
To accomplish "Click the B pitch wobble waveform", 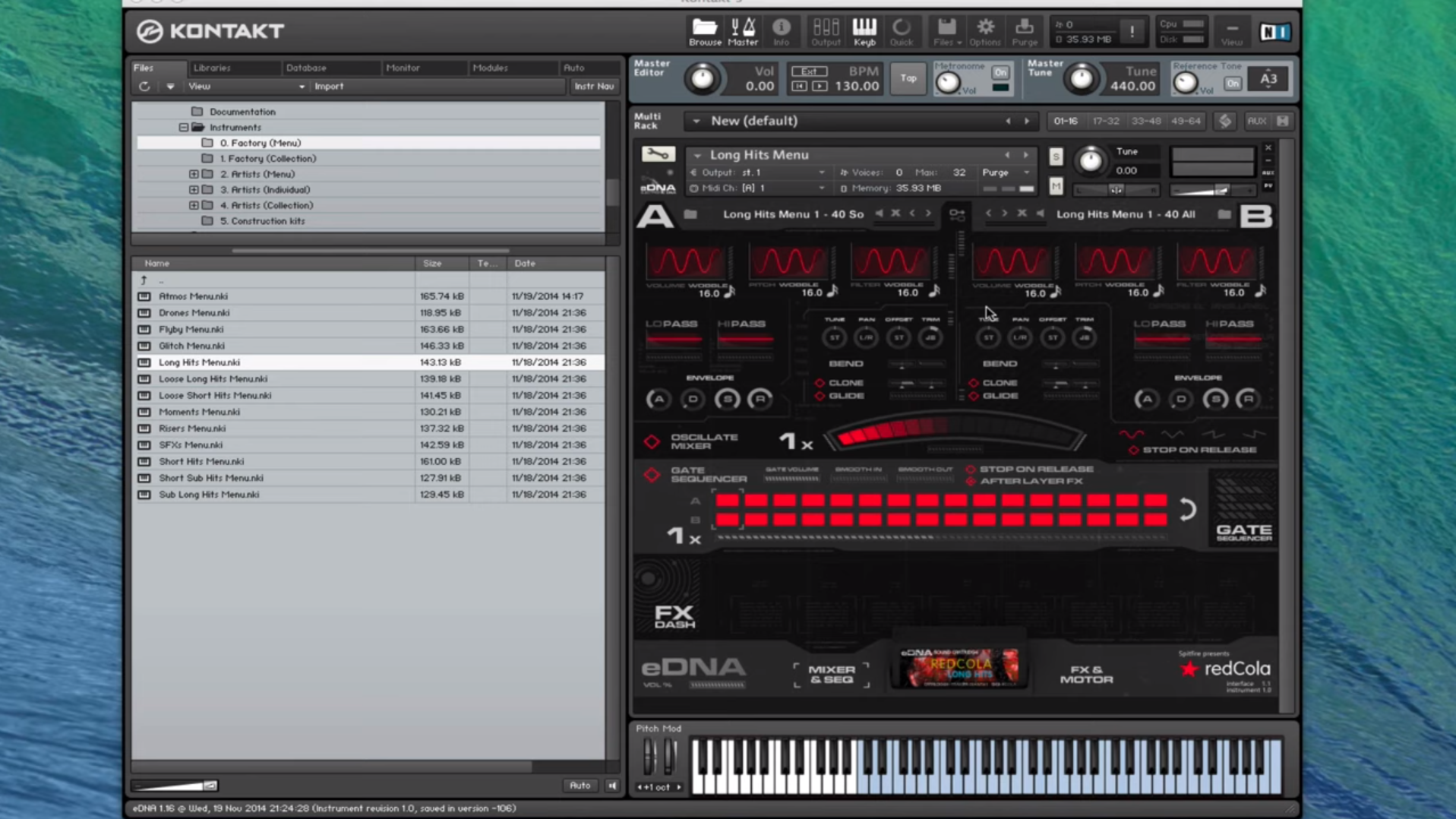I will [x=1115, y=262].
